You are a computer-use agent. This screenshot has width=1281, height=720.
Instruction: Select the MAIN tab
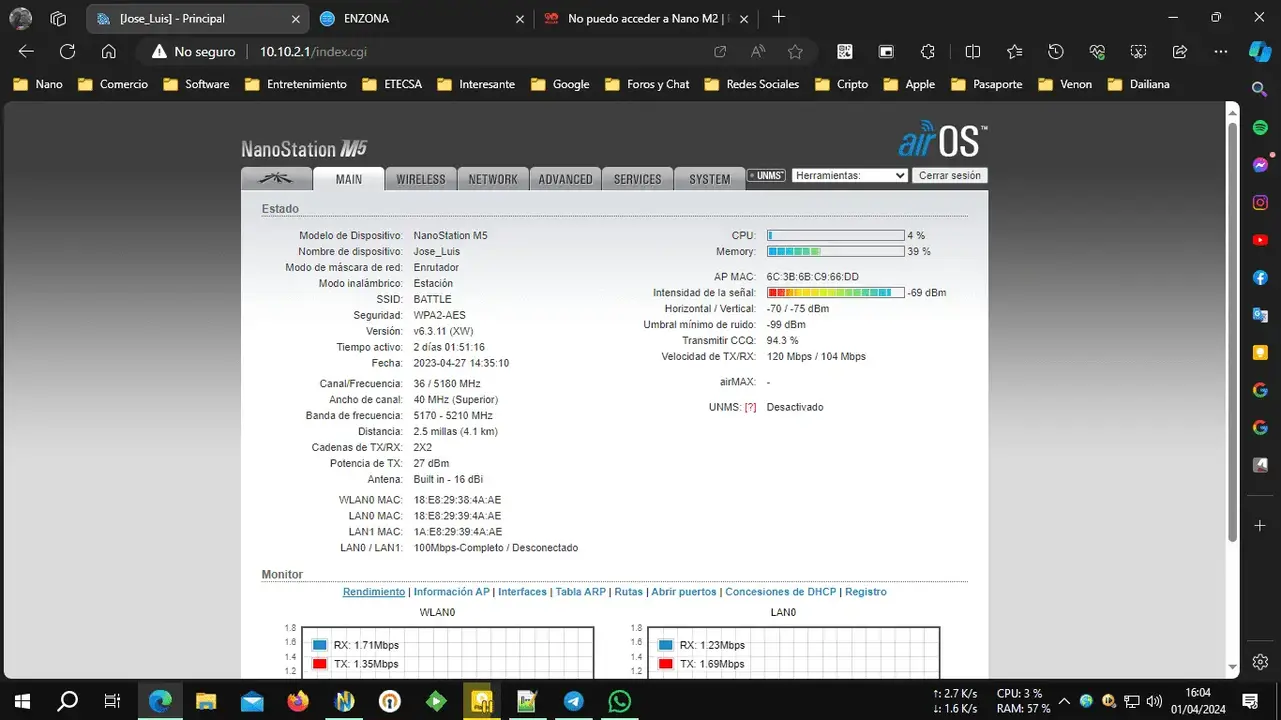[348, 179]
